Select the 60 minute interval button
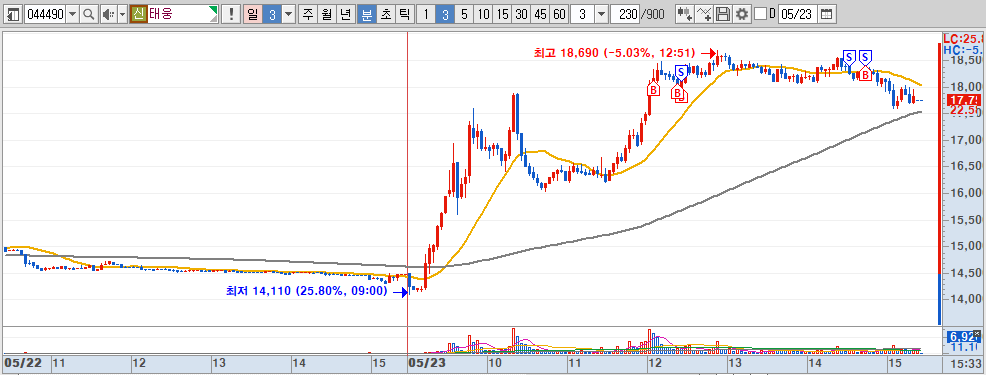 (x=558, y=14)
